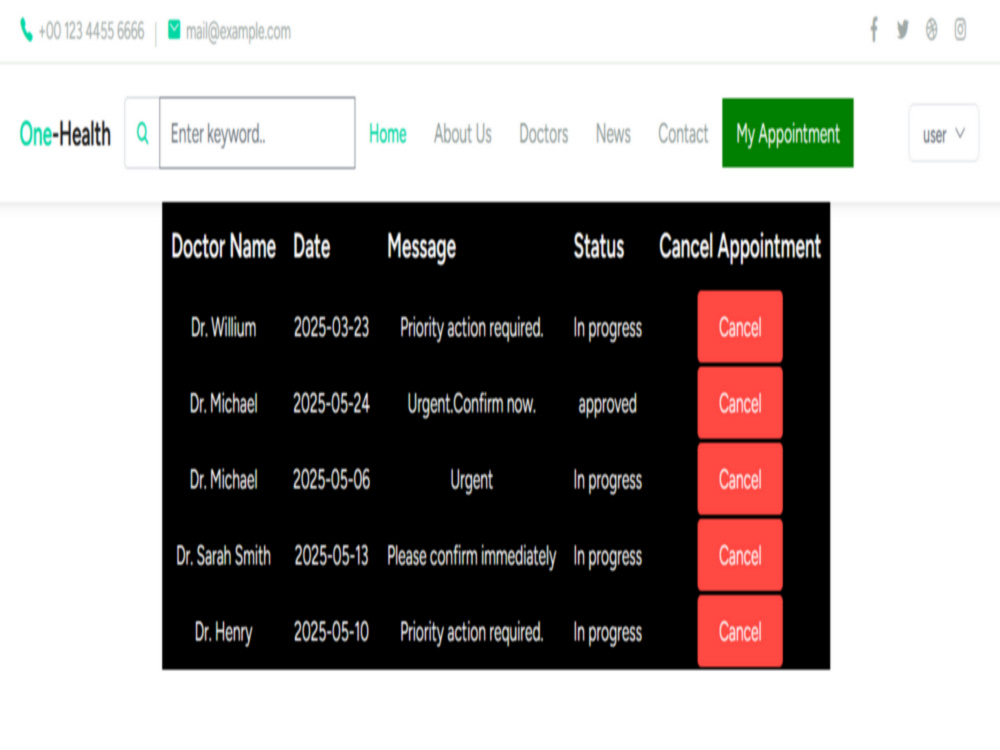Open the About Us page

pyautogui.click(x=463, y=134)
